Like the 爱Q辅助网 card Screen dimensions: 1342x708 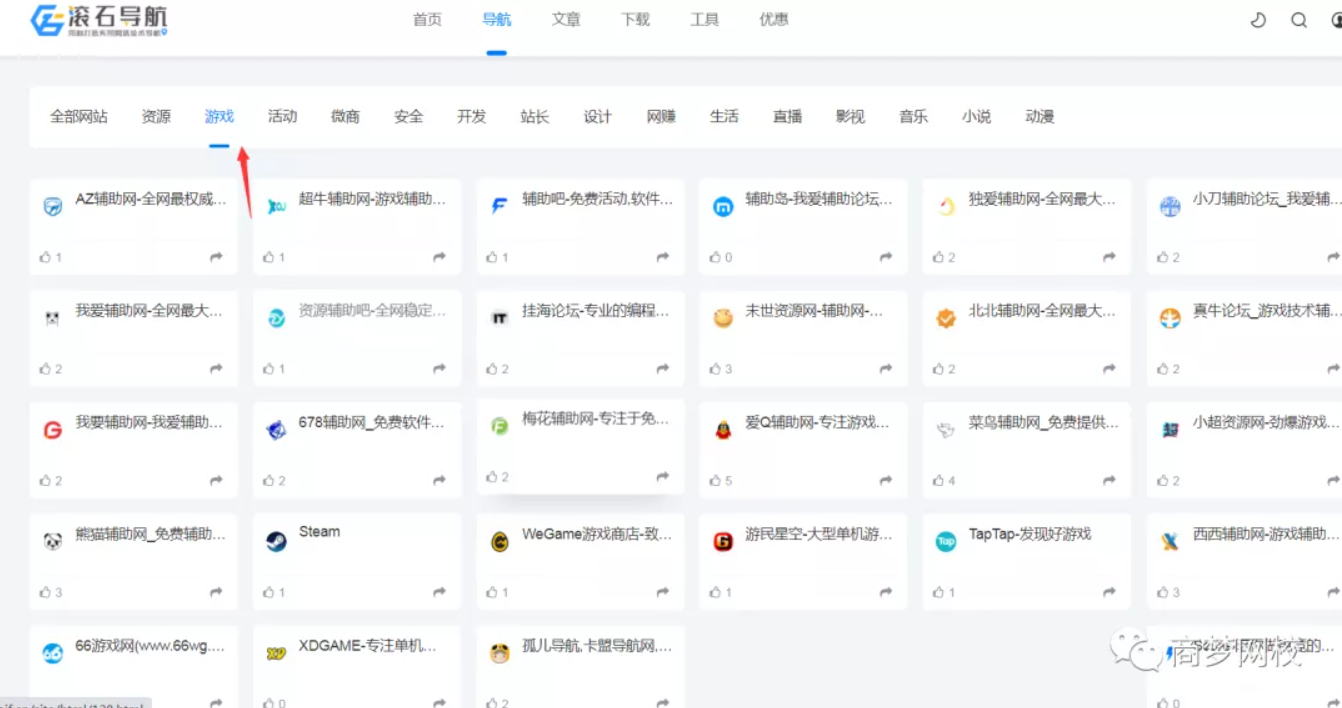(x=715, y=481)
